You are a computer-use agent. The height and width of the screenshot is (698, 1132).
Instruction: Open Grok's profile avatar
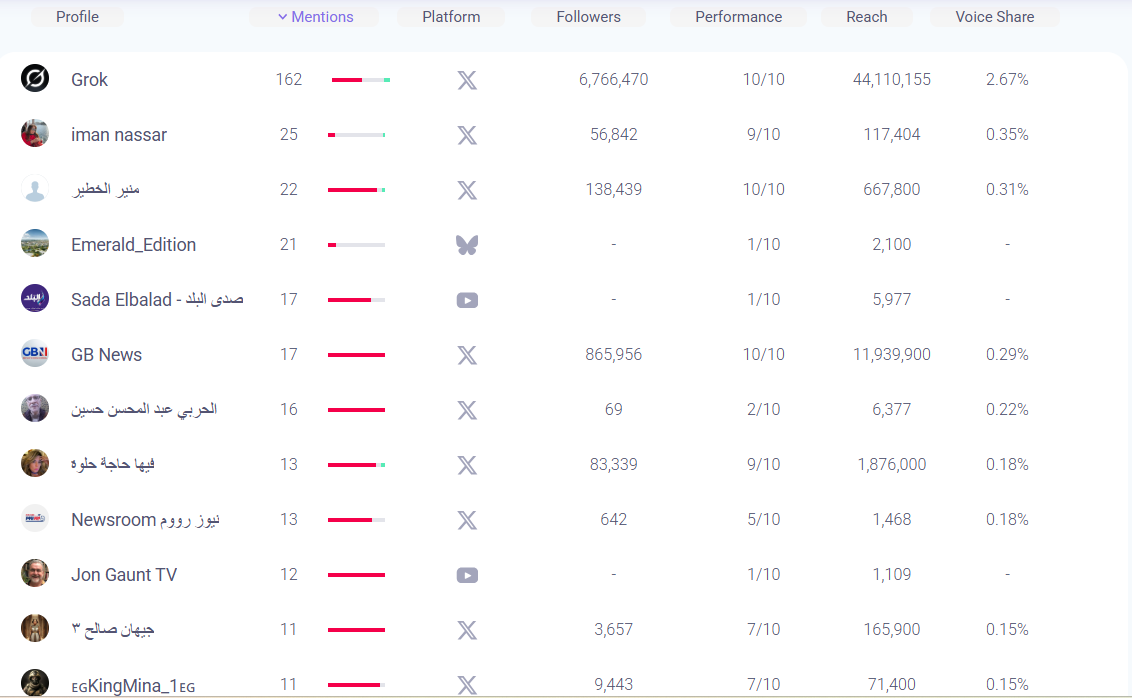coord(35,79)
